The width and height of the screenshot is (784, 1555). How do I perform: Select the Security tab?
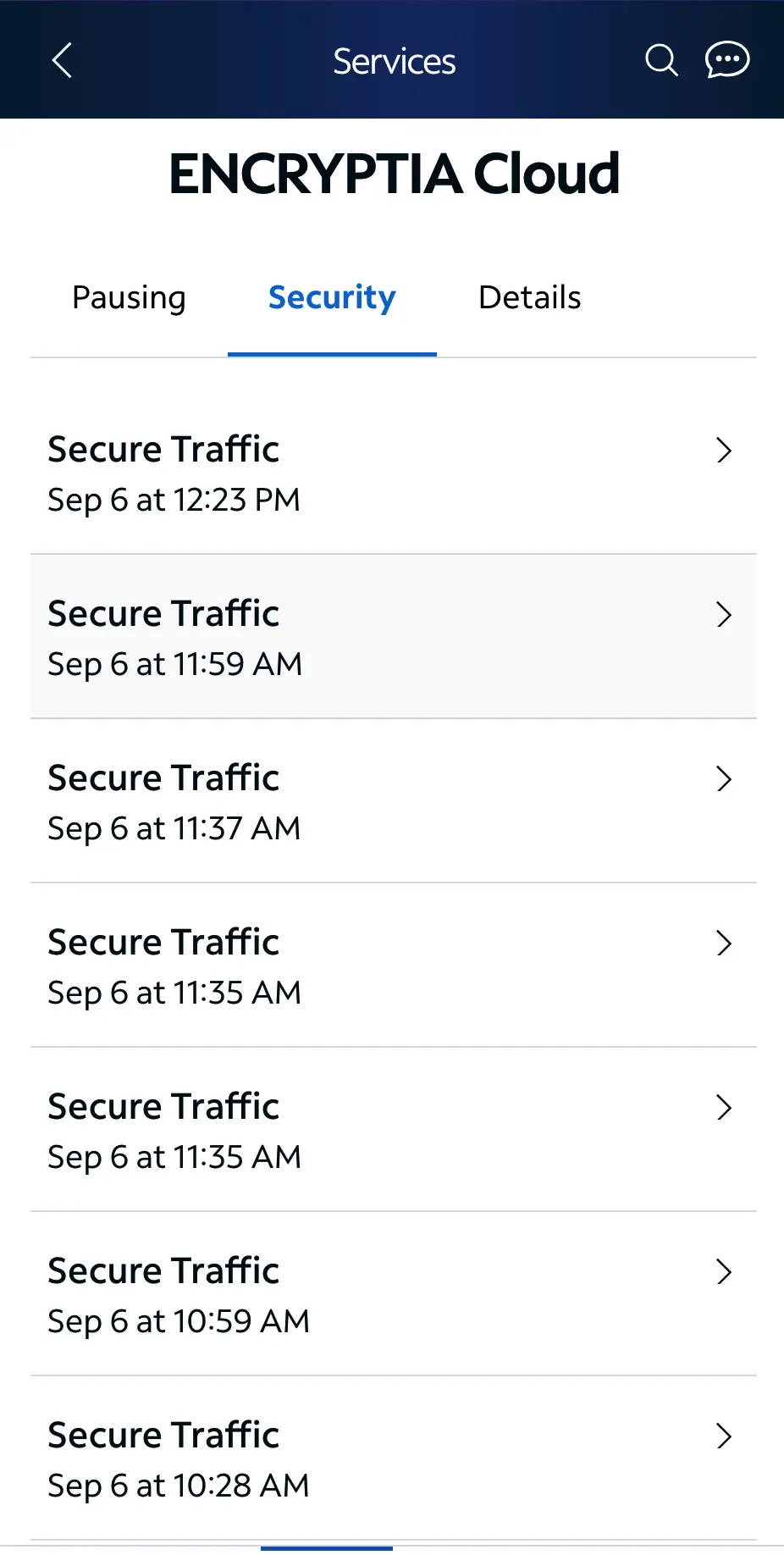[x=332, y=298]
